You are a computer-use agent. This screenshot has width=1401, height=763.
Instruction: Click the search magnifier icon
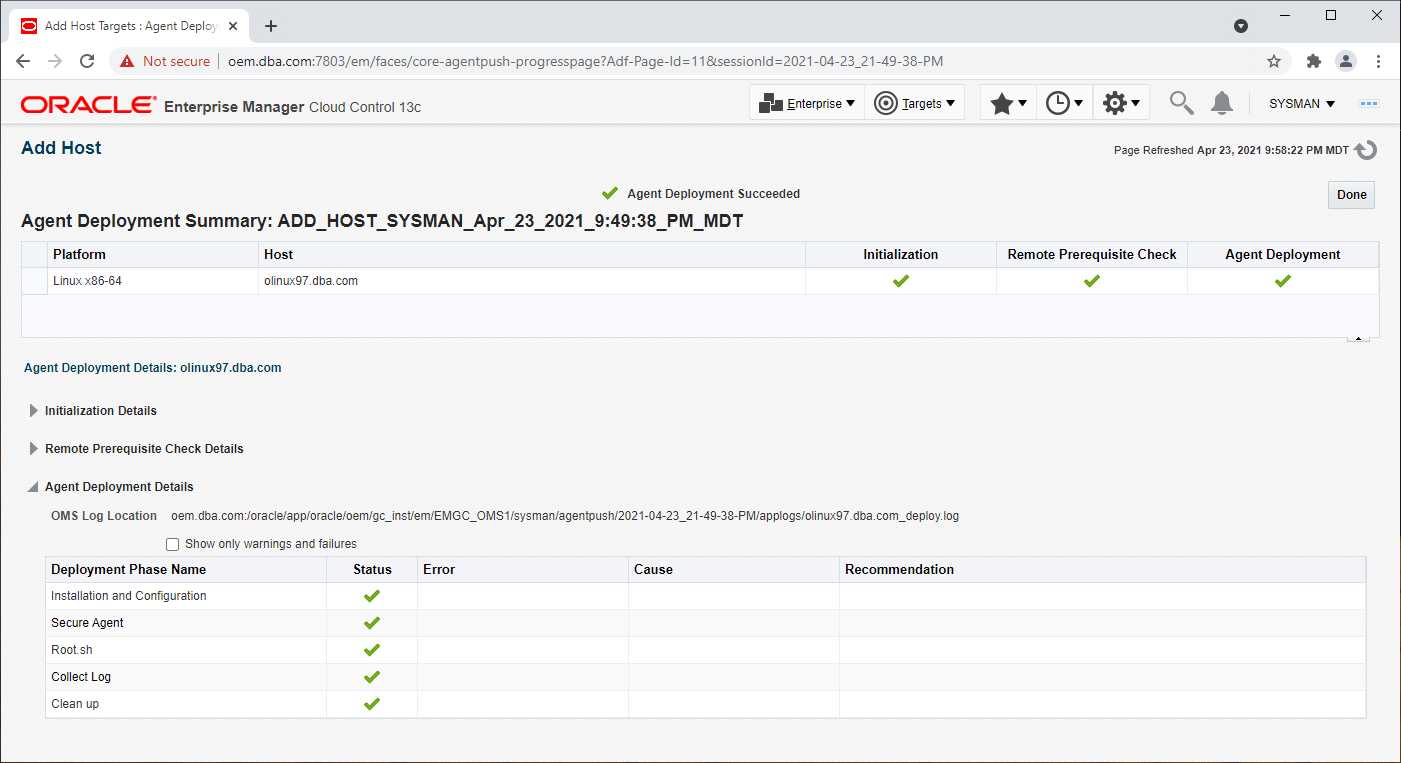[x=1182, y=103]
